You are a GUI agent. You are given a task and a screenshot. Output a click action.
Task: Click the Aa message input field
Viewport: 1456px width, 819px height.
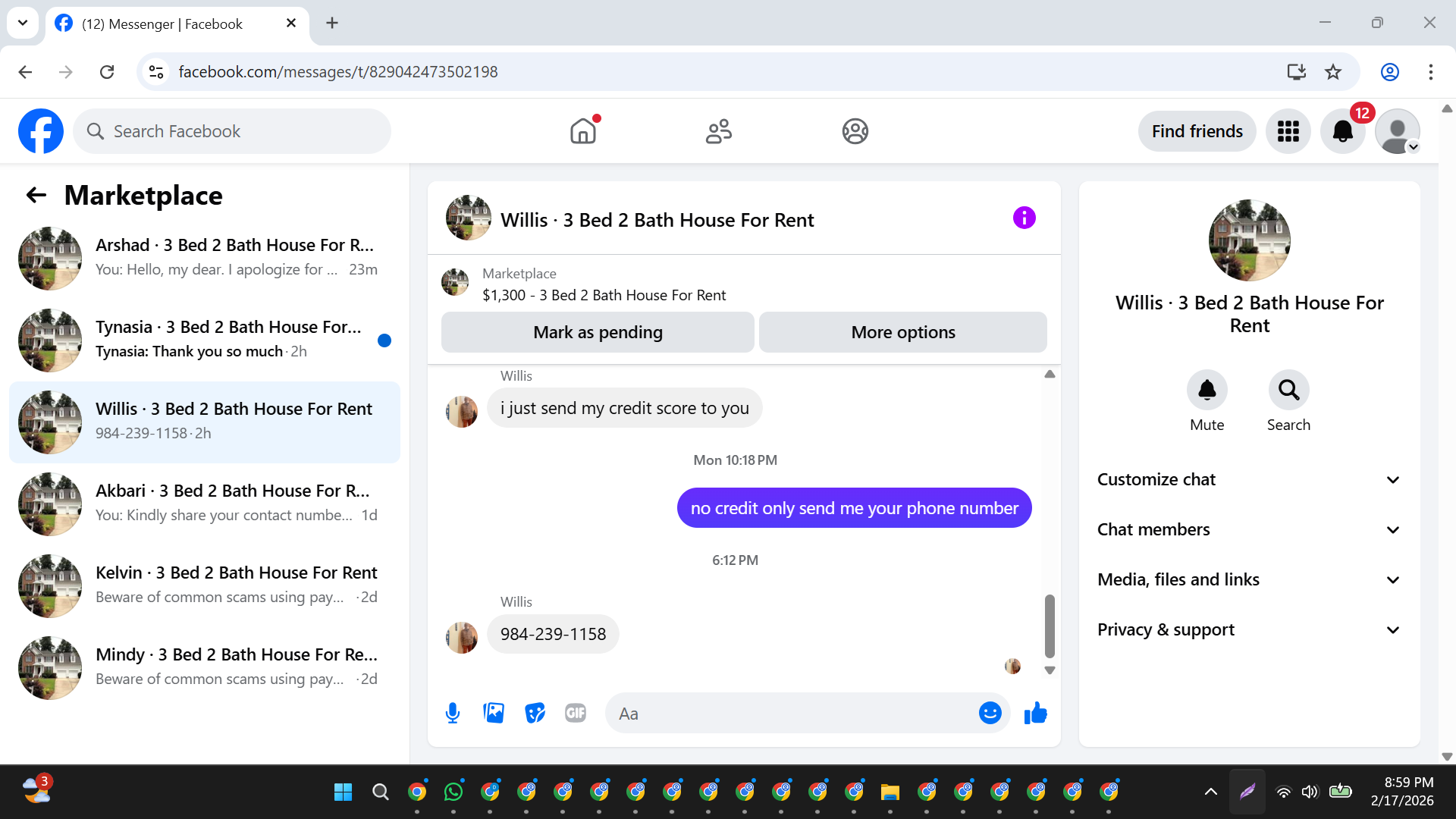pos(789,714)
